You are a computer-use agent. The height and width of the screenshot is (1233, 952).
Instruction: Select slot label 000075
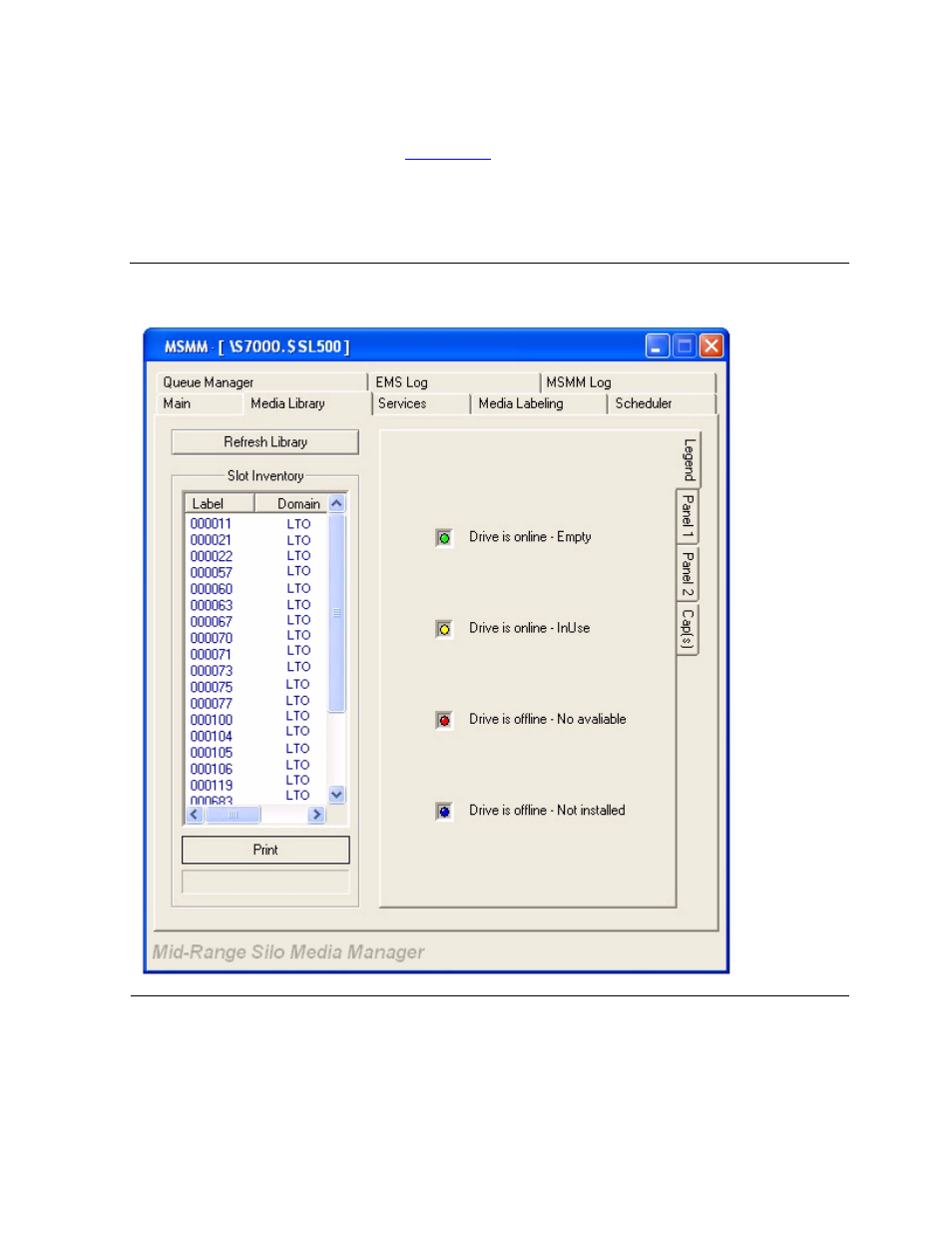211,687
